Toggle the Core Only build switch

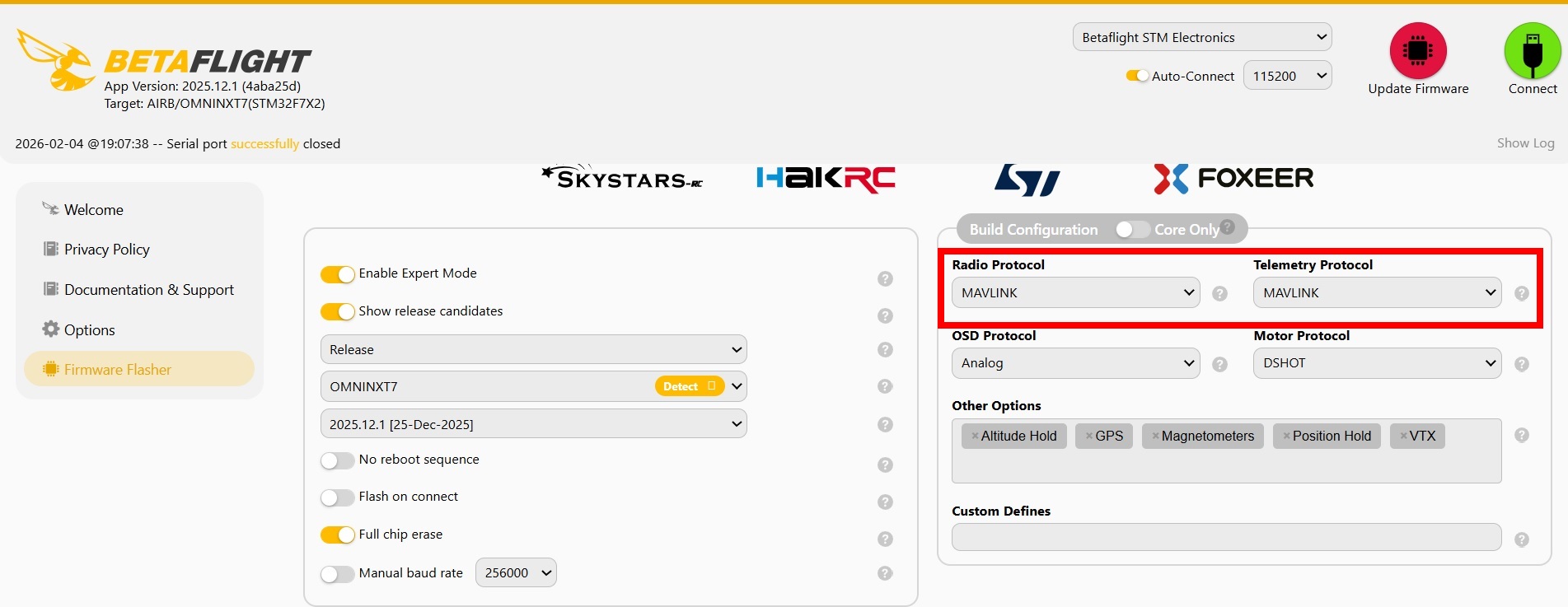tap(1132, 230)
